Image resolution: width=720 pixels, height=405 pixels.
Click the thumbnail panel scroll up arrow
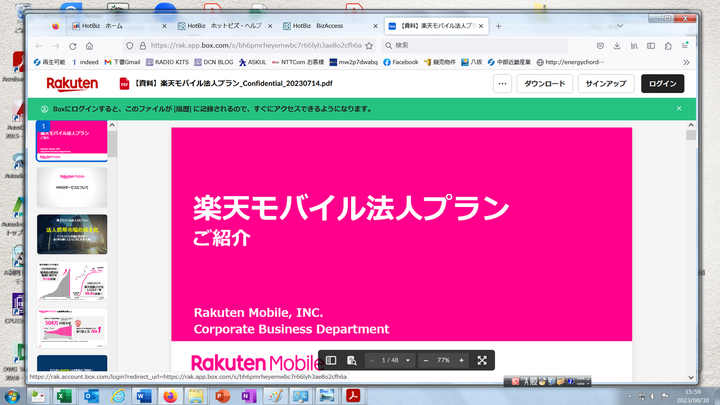(x=112, y=125)
